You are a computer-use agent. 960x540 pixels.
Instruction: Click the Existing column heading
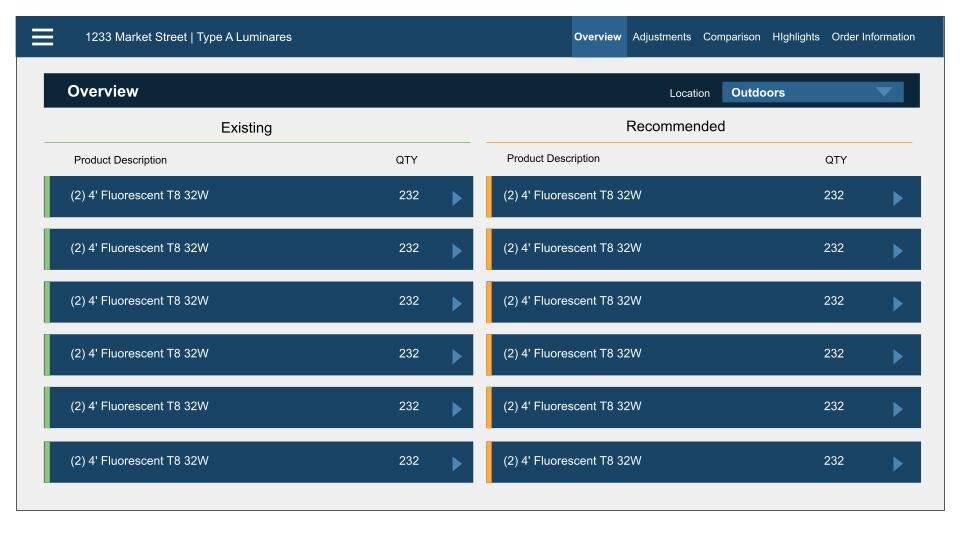246,127
